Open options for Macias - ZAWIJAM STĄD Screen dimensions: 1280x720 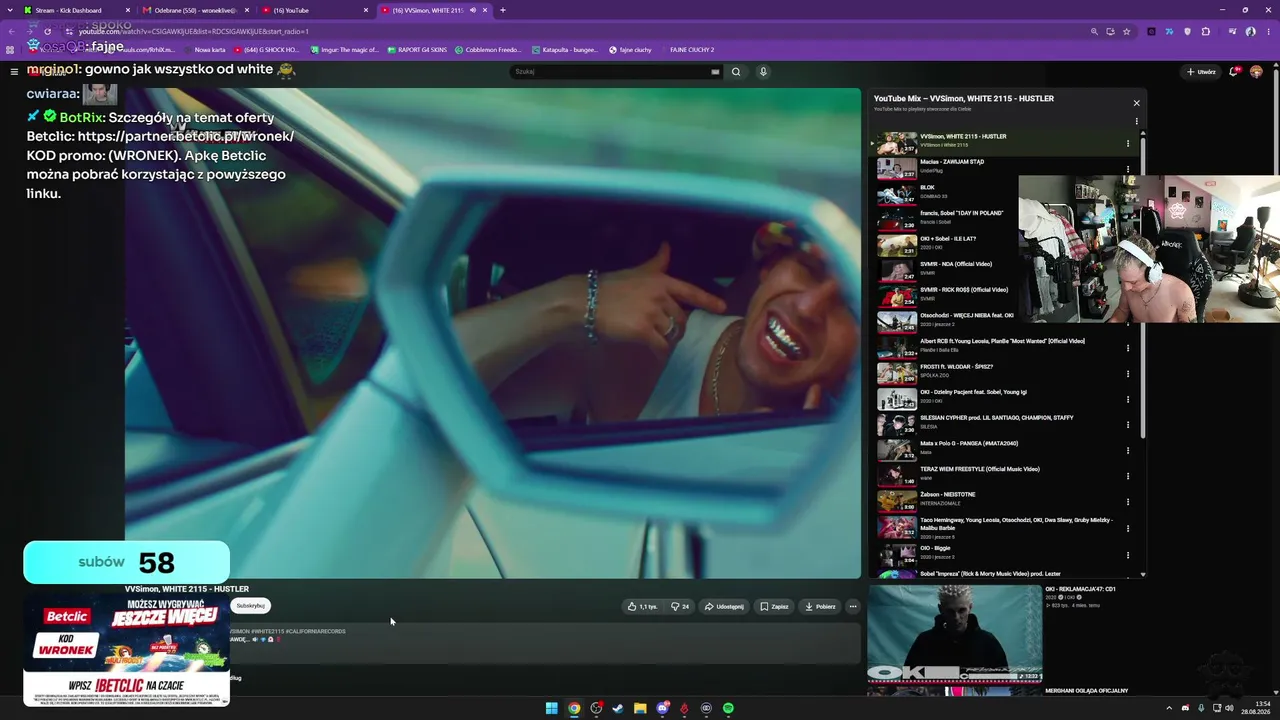pos(1128,169)
